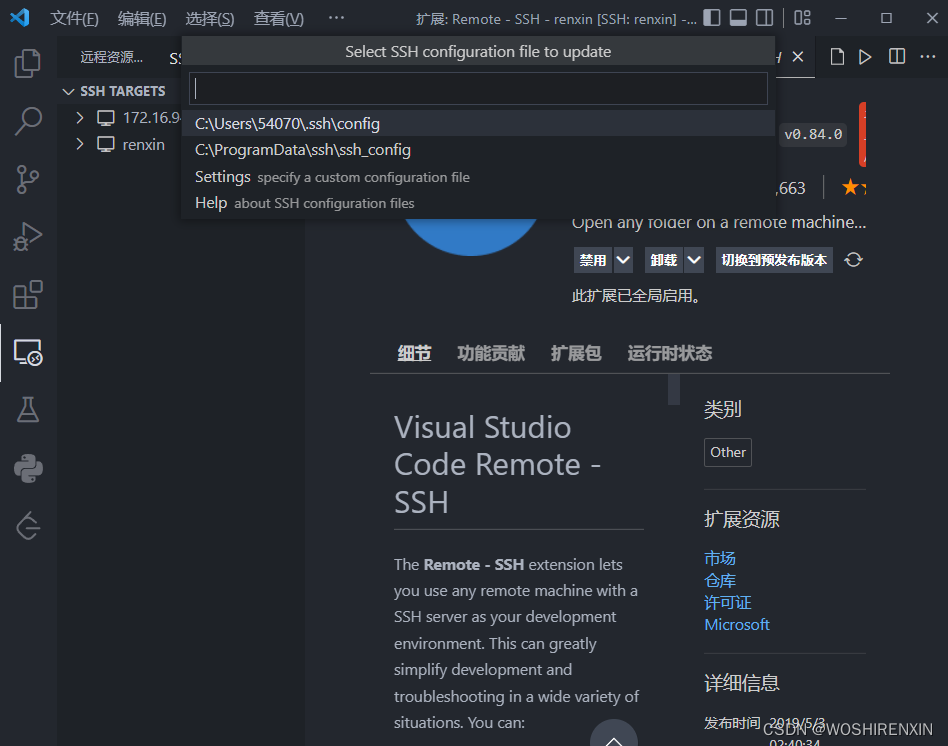Toggle the bottom panel layout

click(x=738, y=18)
